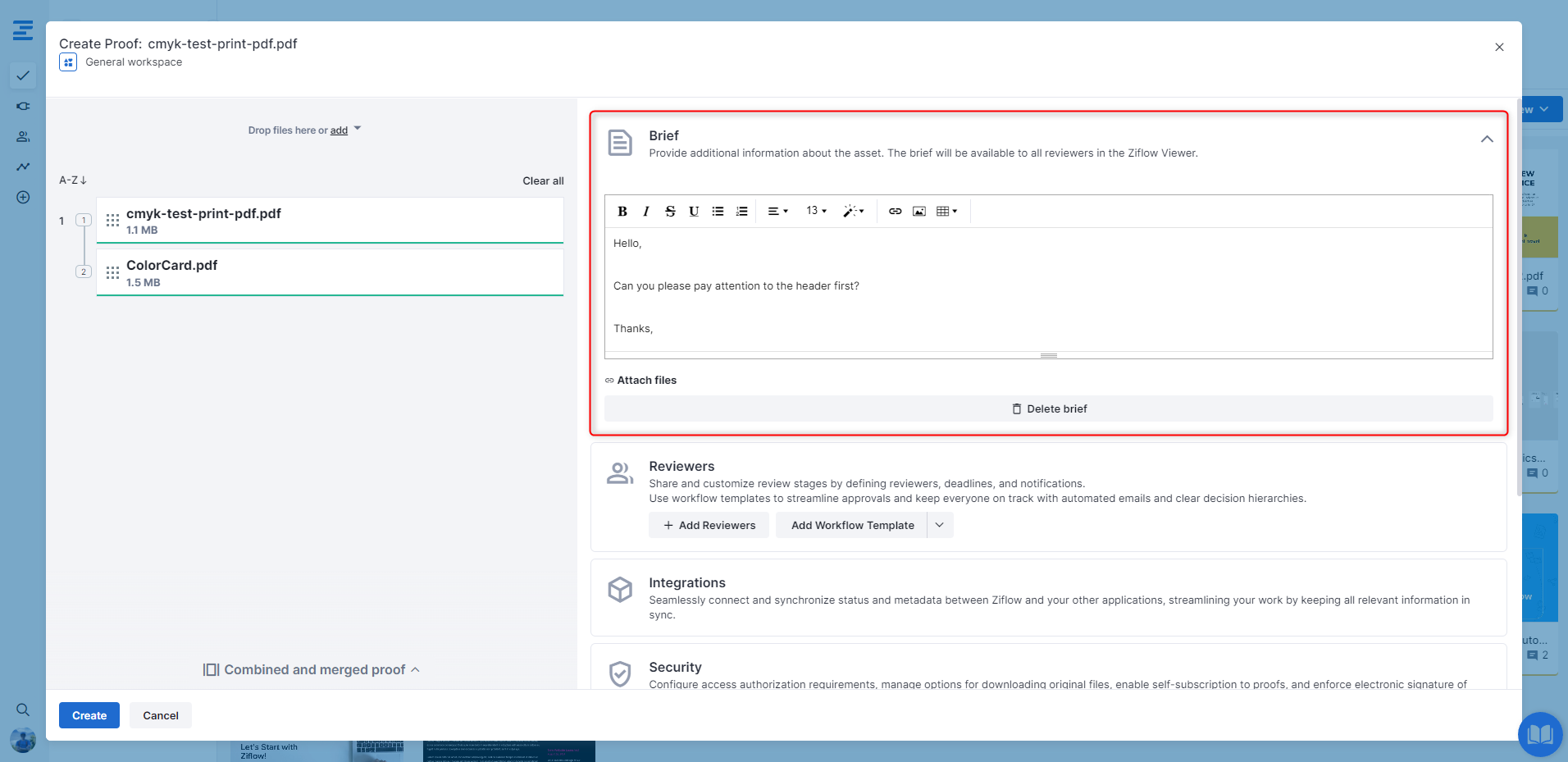The image size is (1568, 762).
Task: Click Clear all files
Action: coord(543,180)
